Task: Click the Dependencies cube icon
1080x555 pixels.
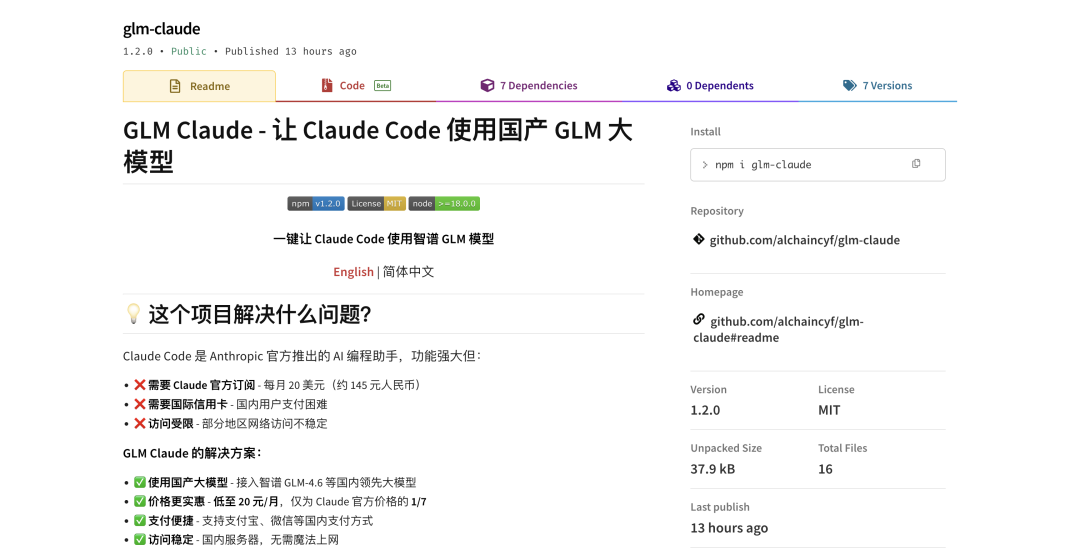Action: click(487, 85)
